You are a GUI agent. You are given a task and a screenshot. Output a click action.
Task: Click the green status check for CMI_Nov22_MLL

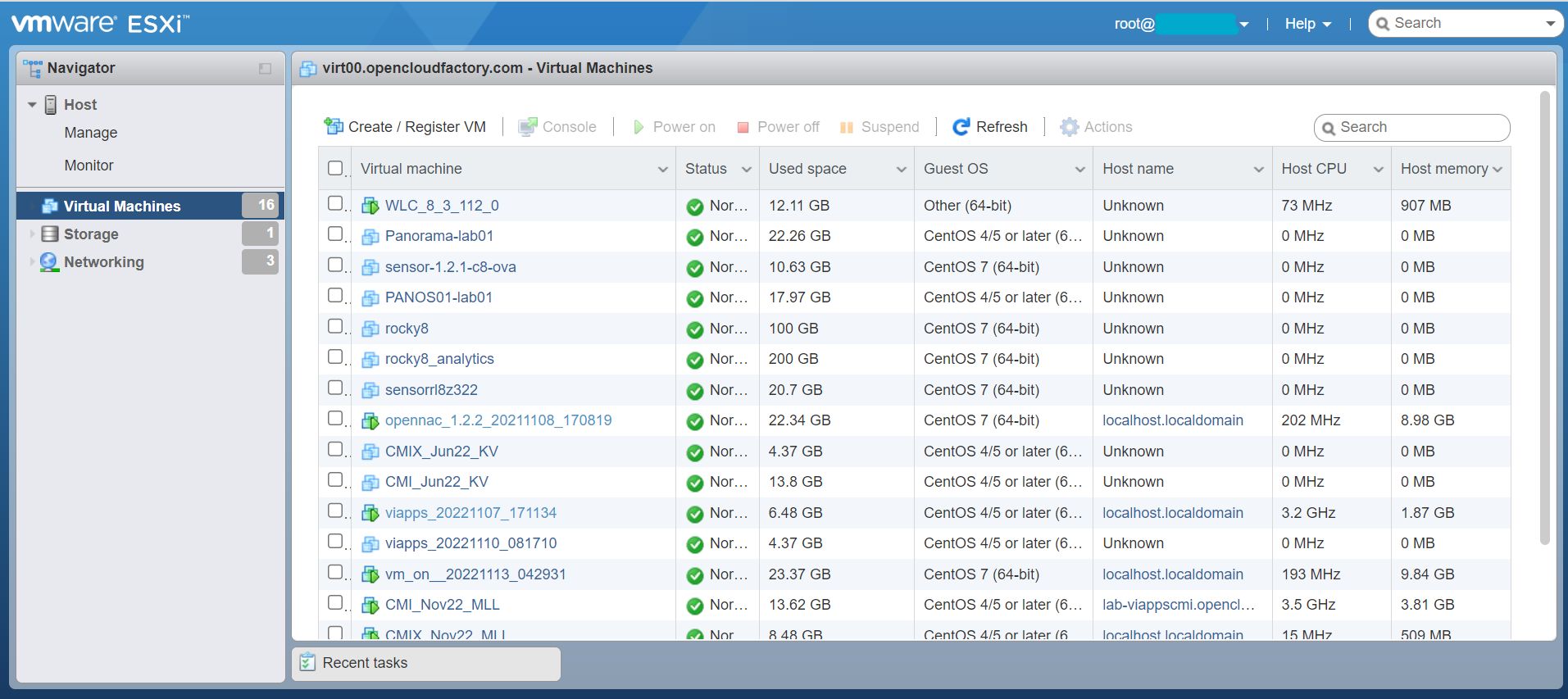pos(695,606)
